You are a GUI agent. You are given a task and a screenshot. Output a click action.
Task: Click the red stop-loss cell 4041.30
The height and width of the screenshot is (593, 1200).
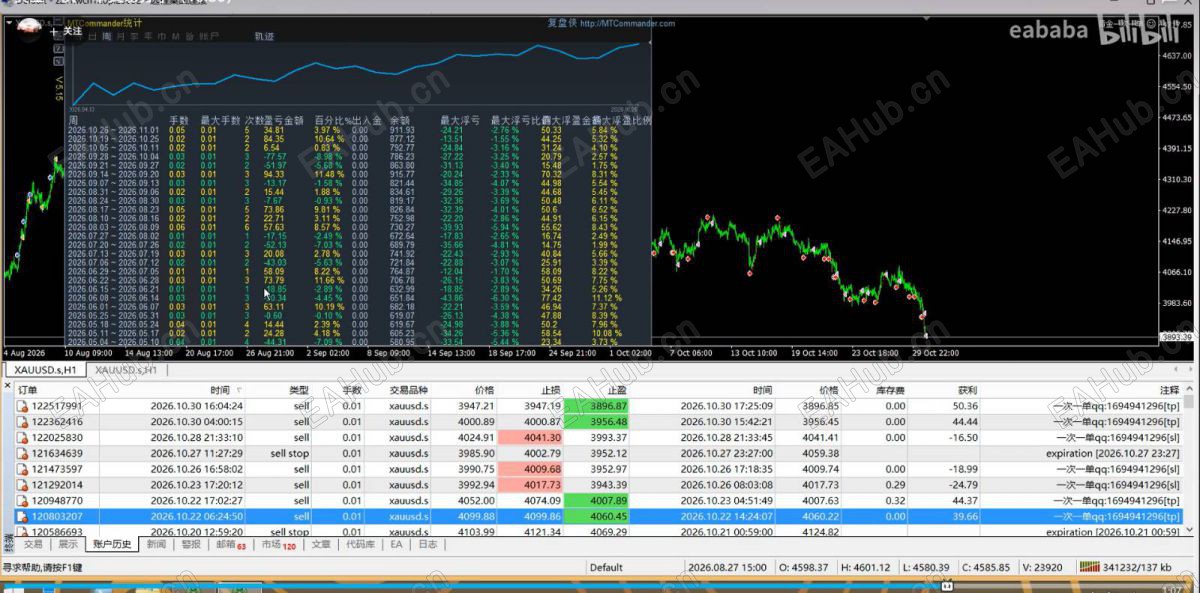[x=529, y=438]
